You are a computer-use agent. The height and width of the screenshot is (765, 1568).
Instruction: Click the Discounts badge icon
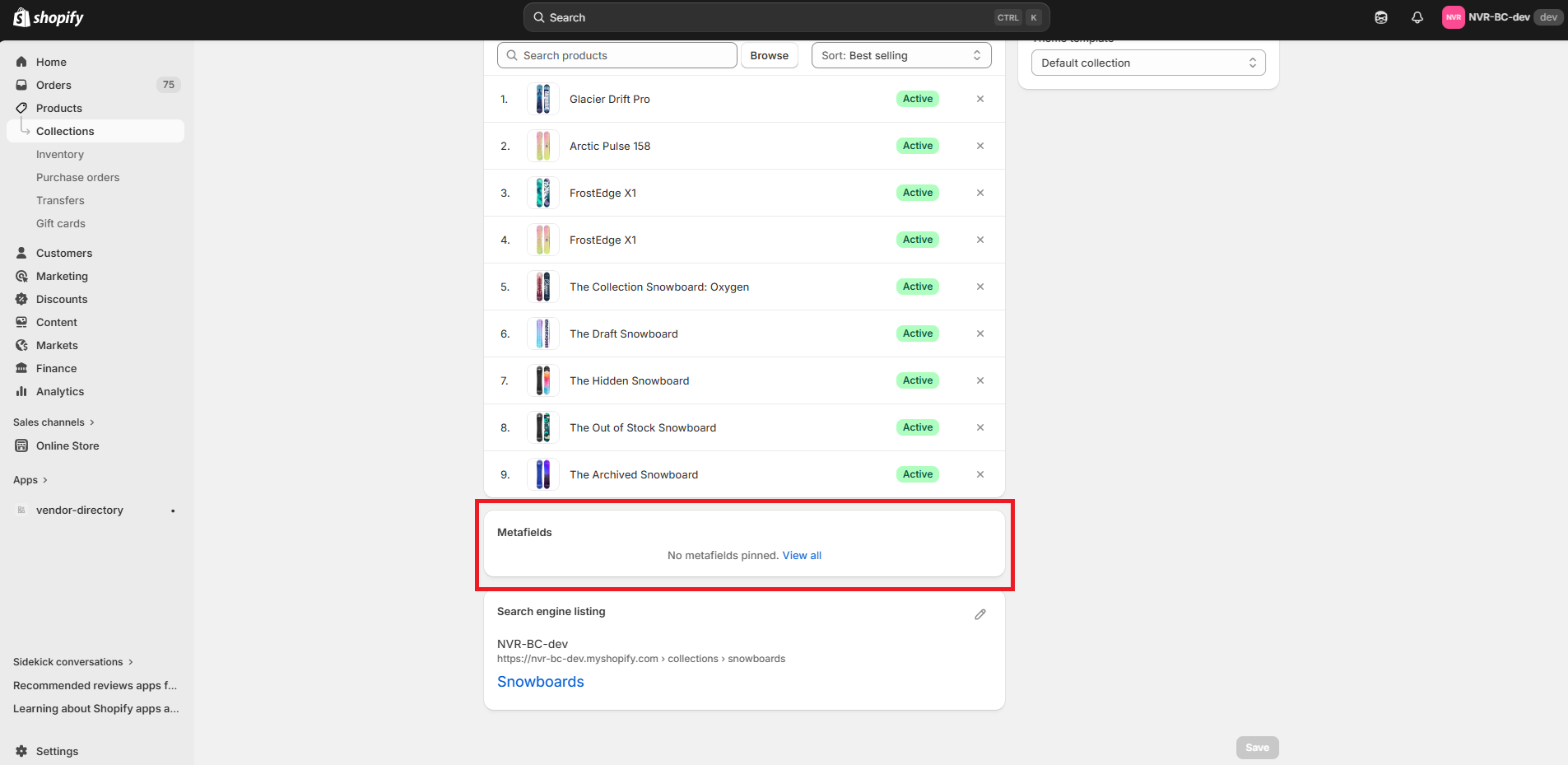point(21,299)
